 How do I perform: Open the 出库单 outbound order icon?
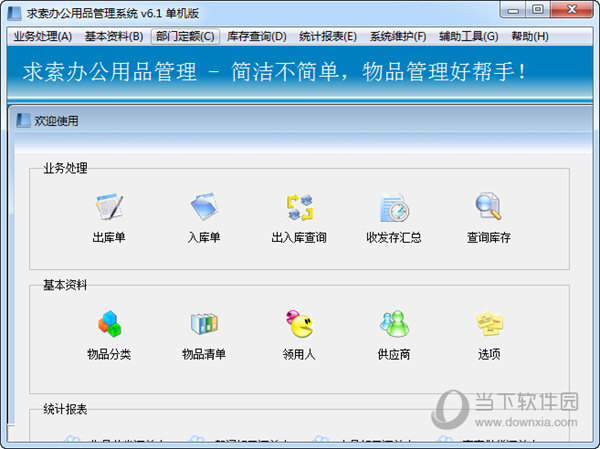coord(108,208)
